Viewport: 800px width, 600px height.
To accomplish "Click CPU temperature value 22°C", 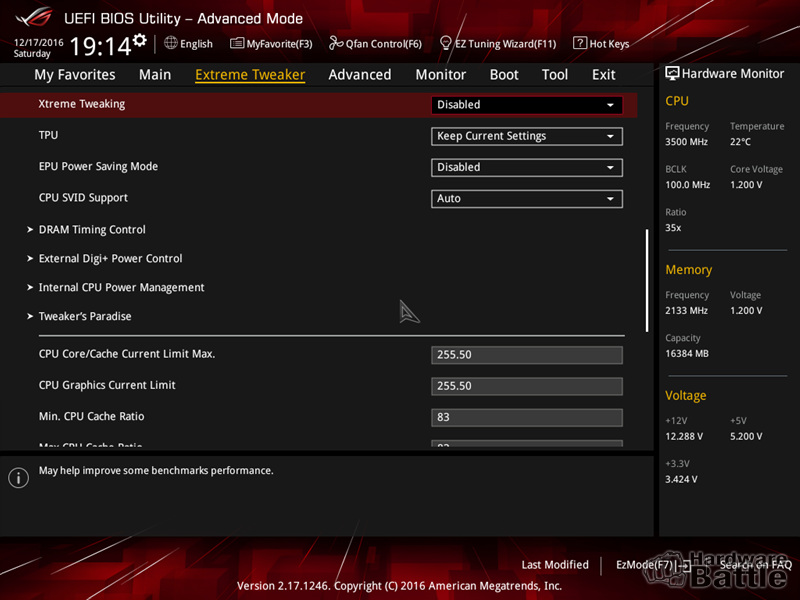I will pos(740,142).
